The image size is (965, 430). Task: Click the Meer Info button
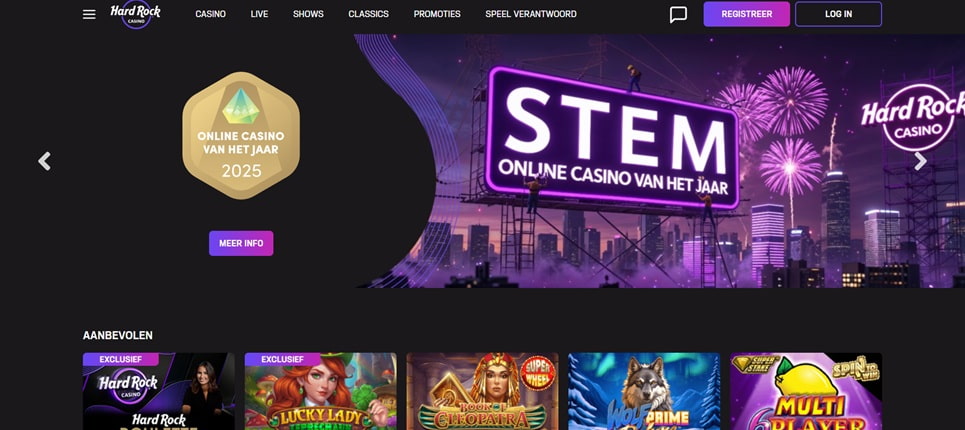point(241,243)
